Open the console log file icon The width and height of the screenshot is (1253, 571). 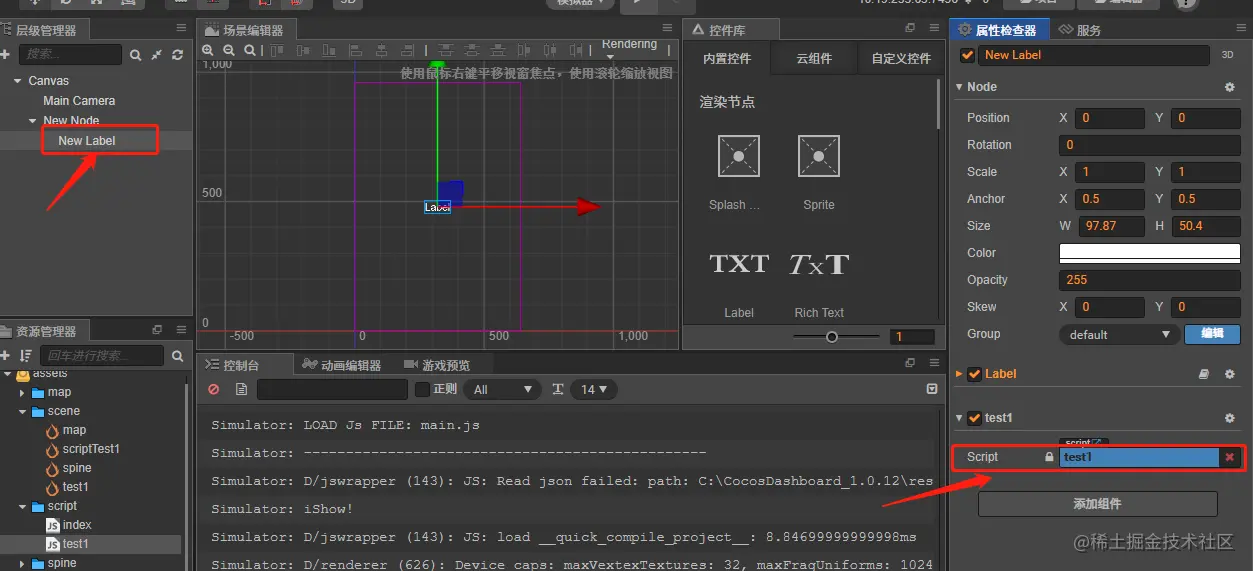241,389
